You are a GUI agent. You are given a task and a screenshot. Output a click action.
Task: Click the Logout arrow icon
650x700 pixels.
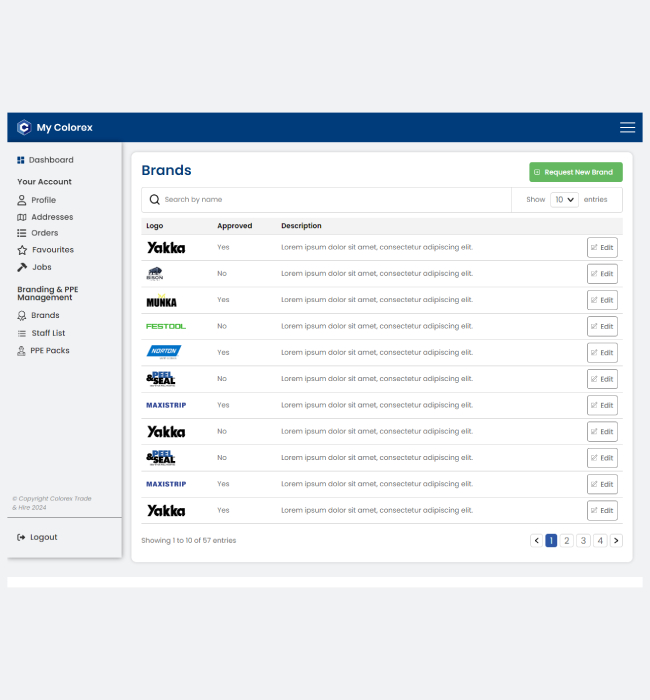coord(21,537)
